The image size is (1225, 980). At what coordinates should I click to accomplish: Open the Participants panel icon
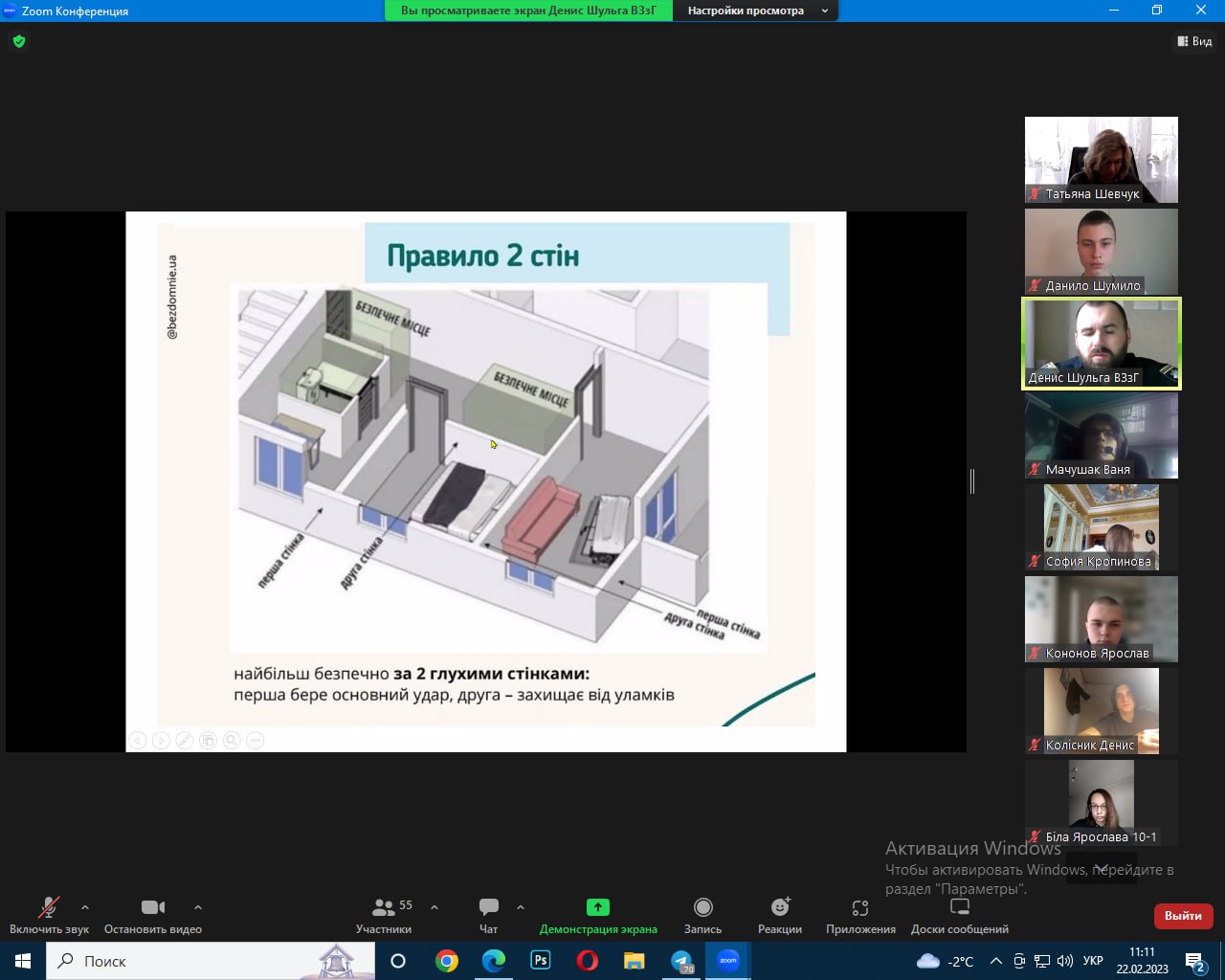[384, 907]
